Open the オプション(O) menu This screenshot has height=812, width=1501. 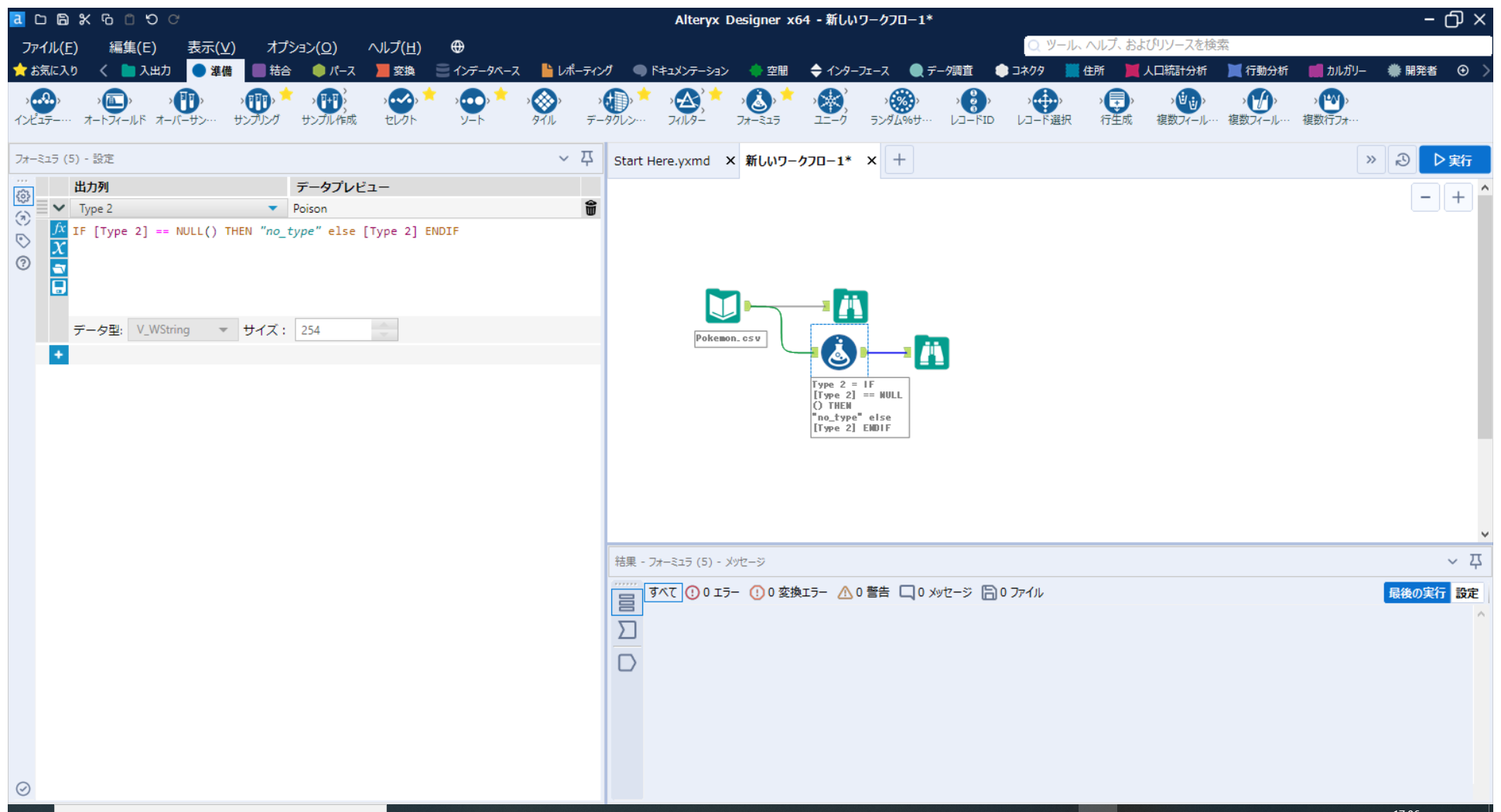(302, 47)
